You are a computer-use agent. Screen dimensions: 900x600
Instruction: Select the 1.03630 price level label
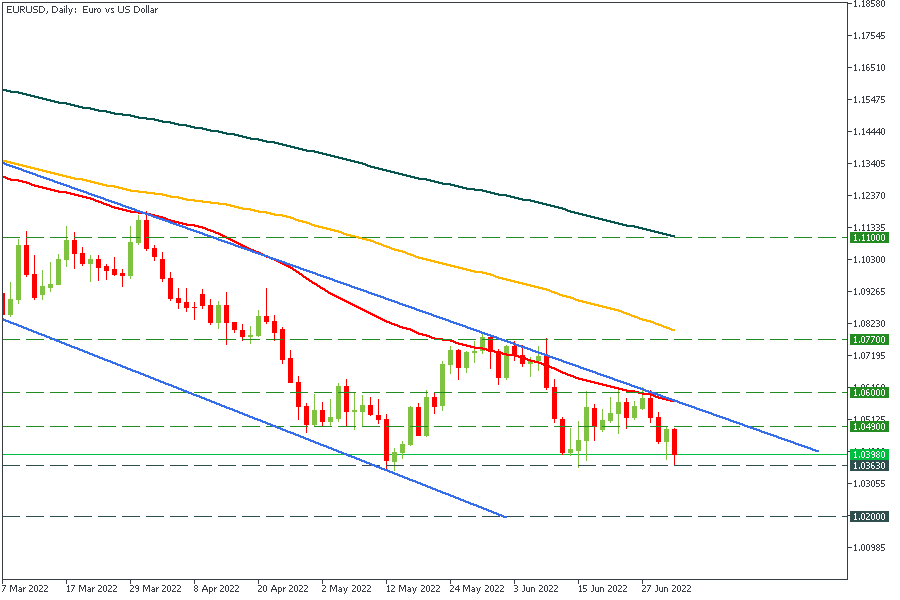[x=866, y=466]
